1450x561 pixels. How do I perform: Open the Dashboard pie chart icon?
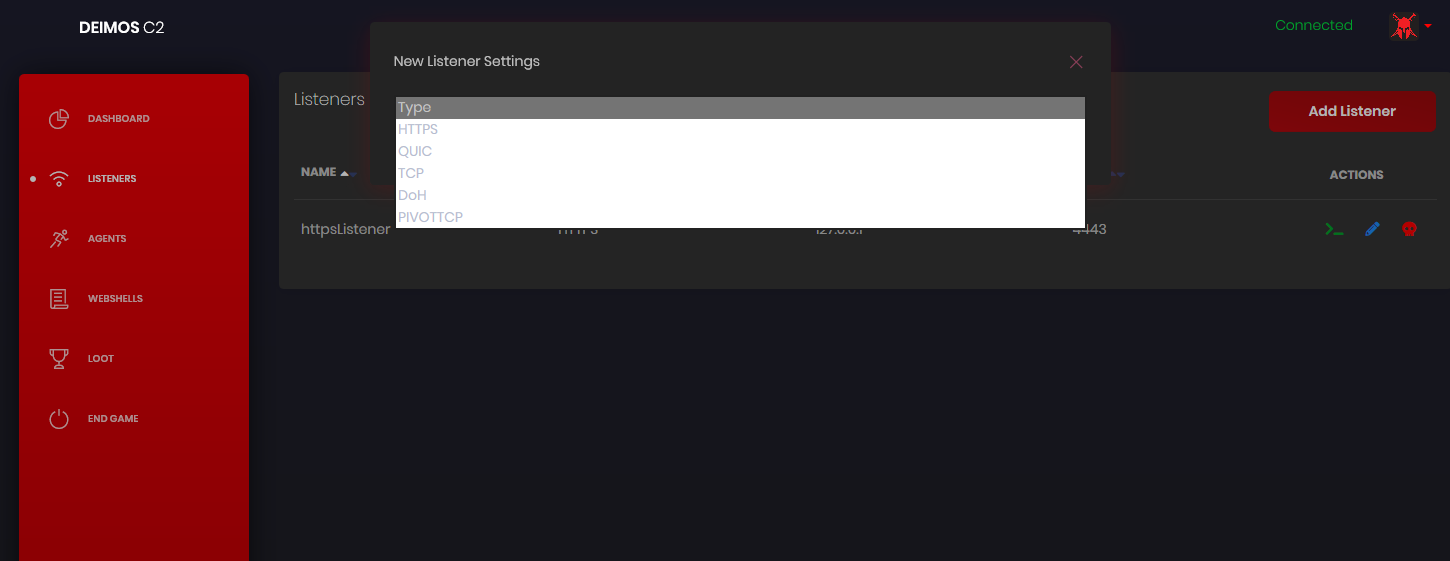[59, 119]
